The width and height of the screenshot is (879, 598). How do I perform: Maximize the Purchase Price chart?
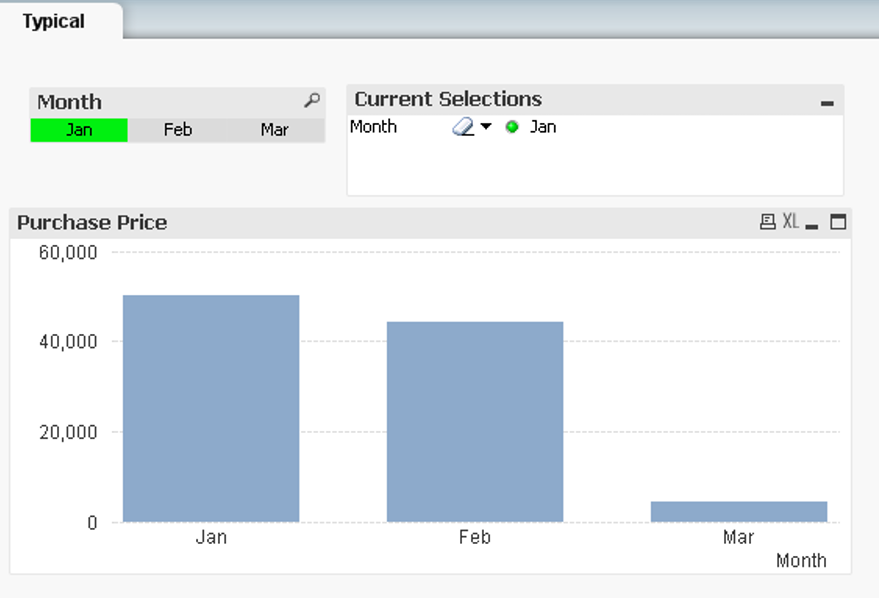point(838,222)
